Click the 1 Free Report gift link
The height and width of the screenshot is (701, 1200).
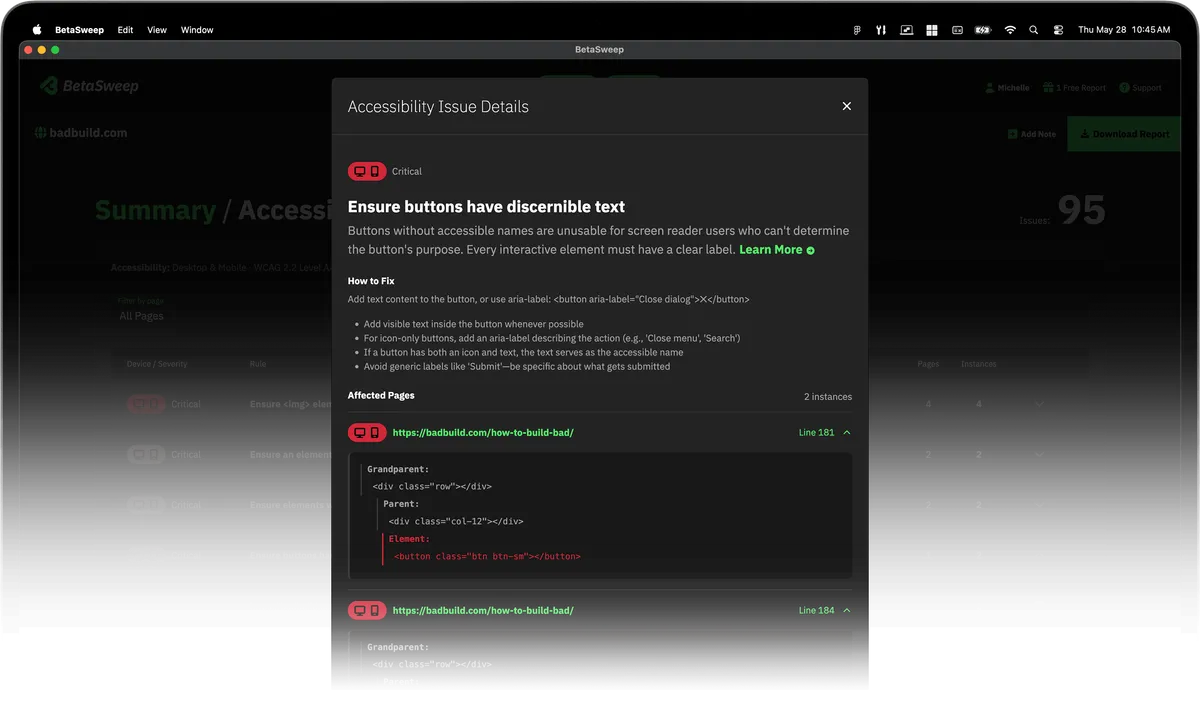[x=1074, y=88]
